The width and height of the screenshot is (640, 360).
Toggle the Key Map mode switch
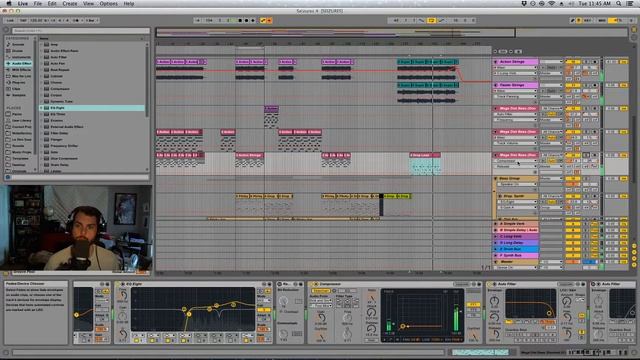[x=588, y=20]
